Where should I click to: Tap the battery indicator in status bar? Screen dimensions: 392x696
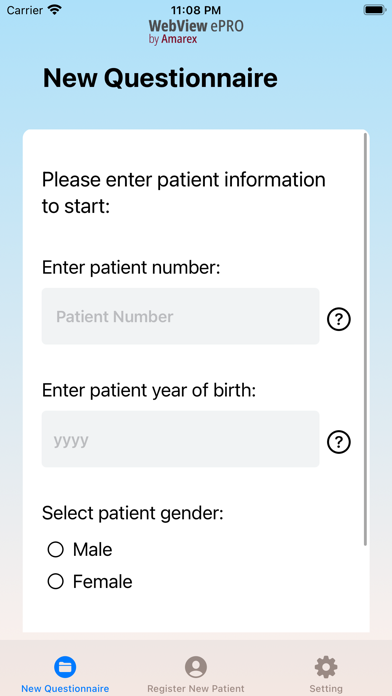[x=375, y=10]
